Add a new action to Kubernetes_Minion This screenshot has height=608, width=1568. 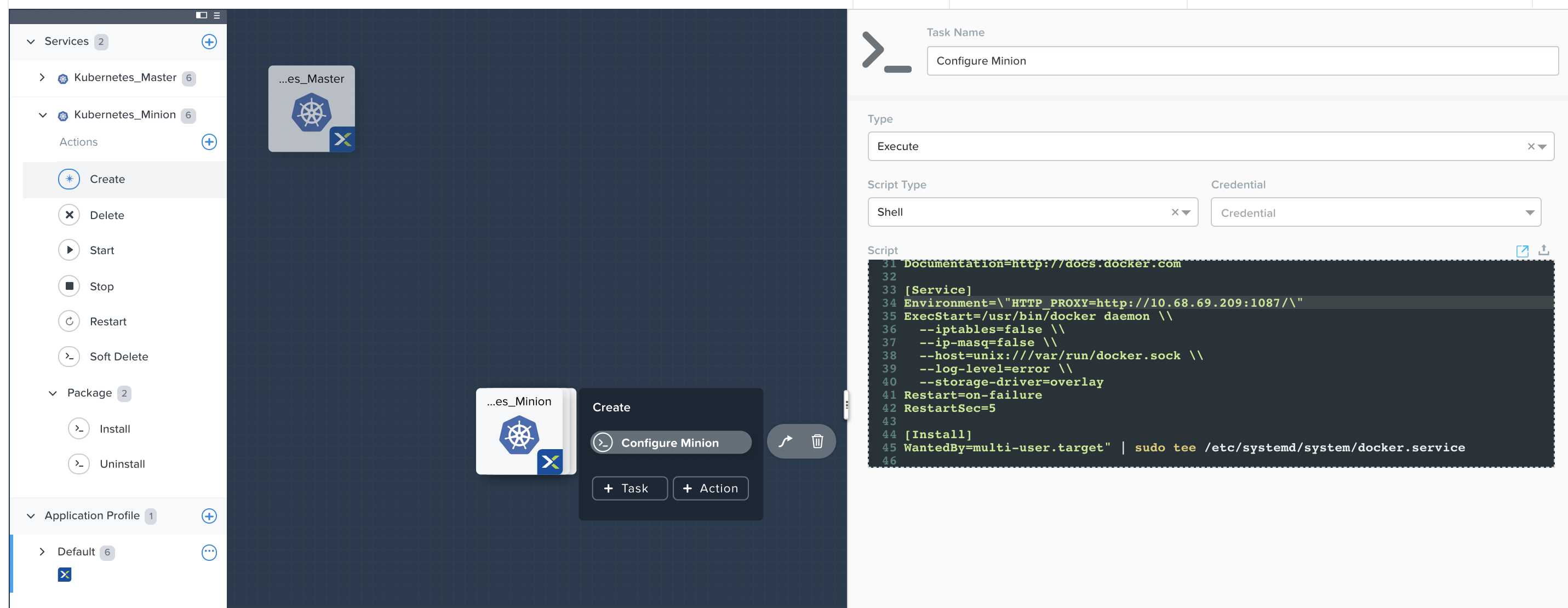click(209, 142)
